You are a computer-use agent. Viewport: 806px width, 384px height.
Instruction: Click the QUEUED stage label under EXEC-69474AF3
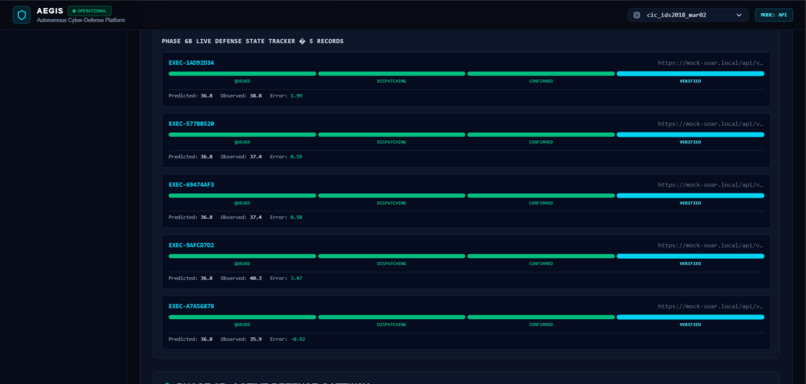tap(242, 203)
